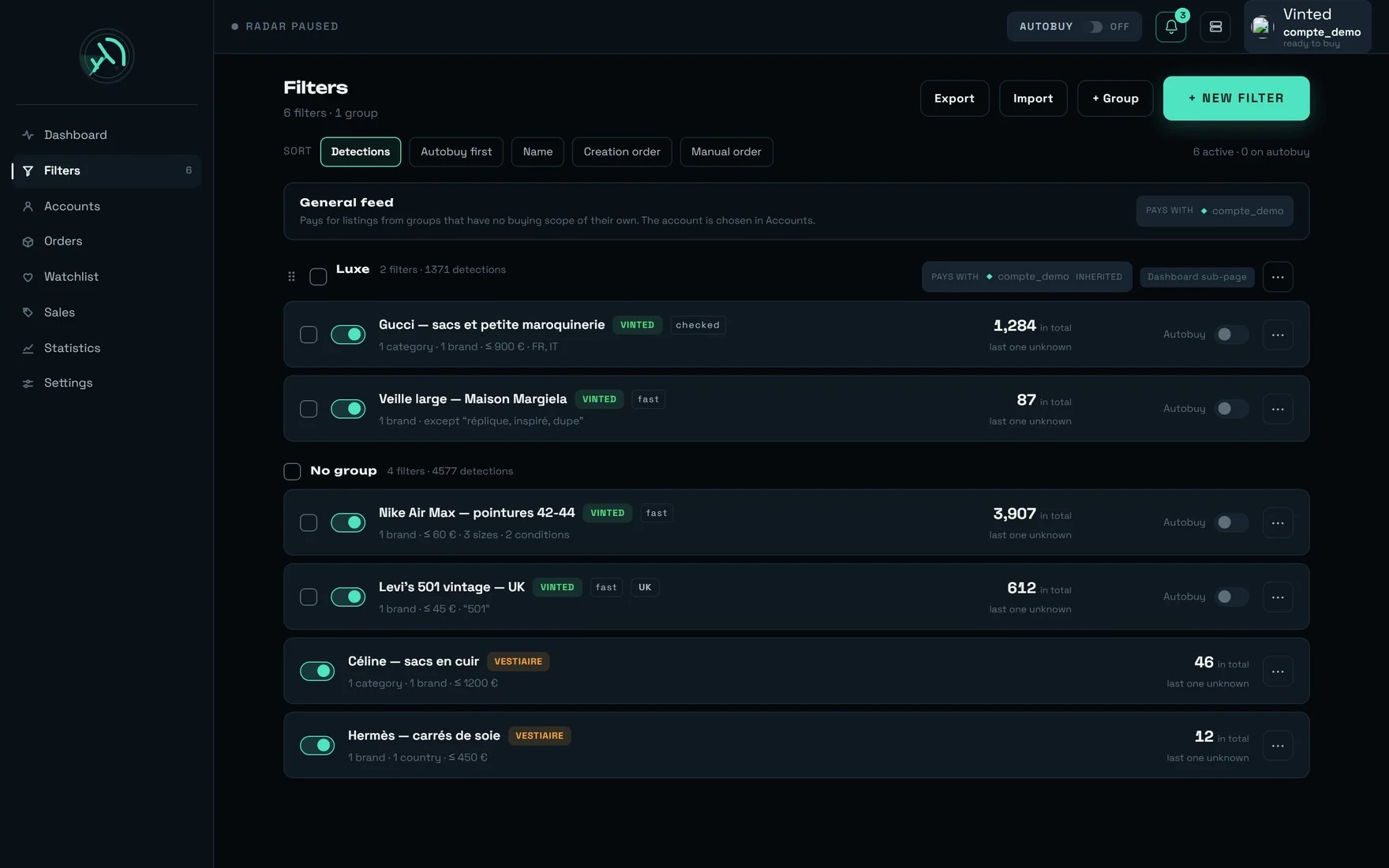
Task: Sort filters by Name
Action: point(537,152)
